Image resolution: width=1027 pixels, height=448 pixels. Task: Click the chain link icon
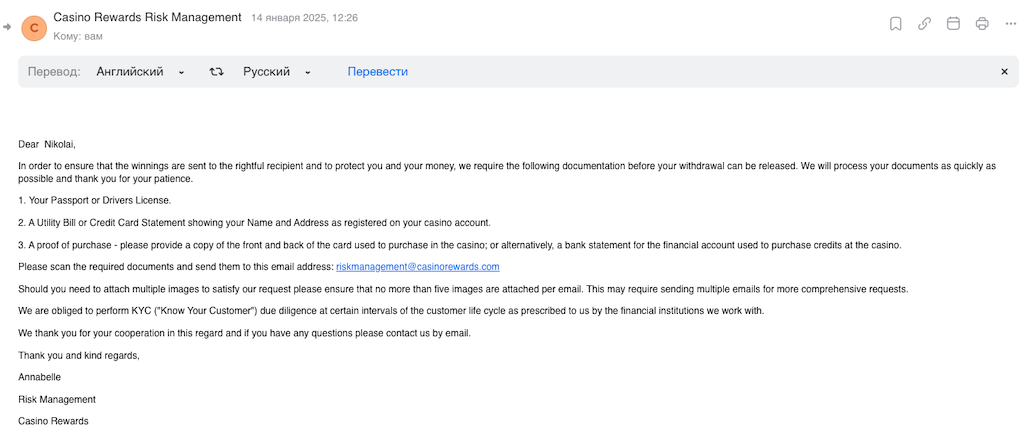coord(925,24)
